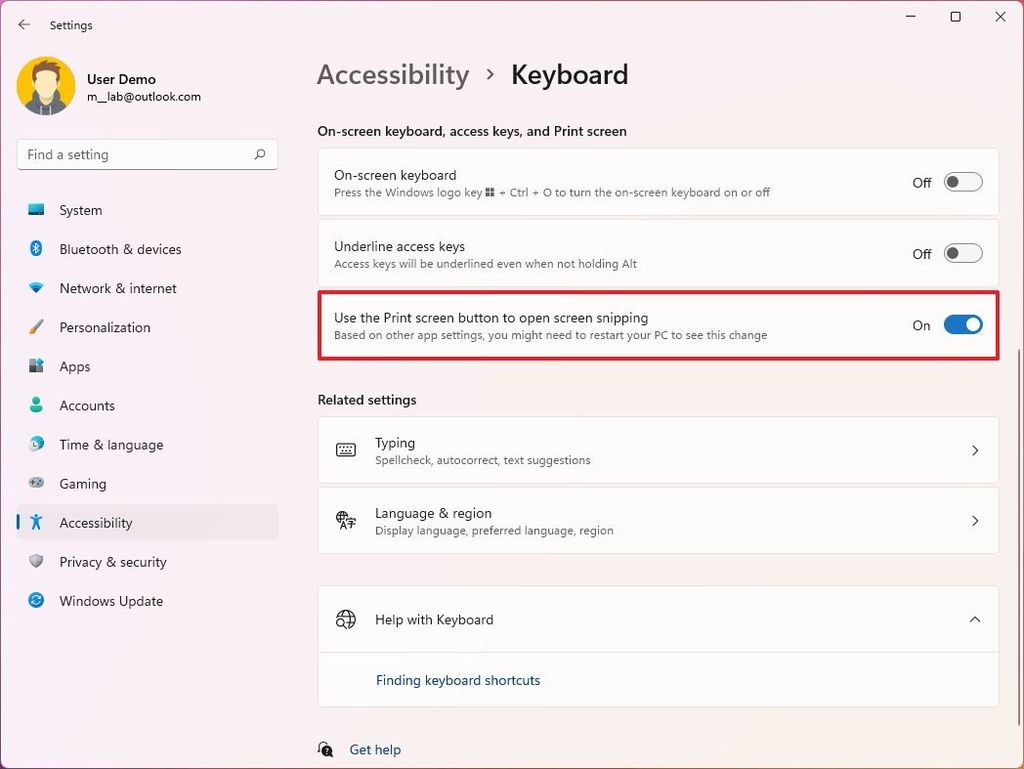Click the Find a setting search box
Screen dimensions: 1024x769
[x=147, y=154]
